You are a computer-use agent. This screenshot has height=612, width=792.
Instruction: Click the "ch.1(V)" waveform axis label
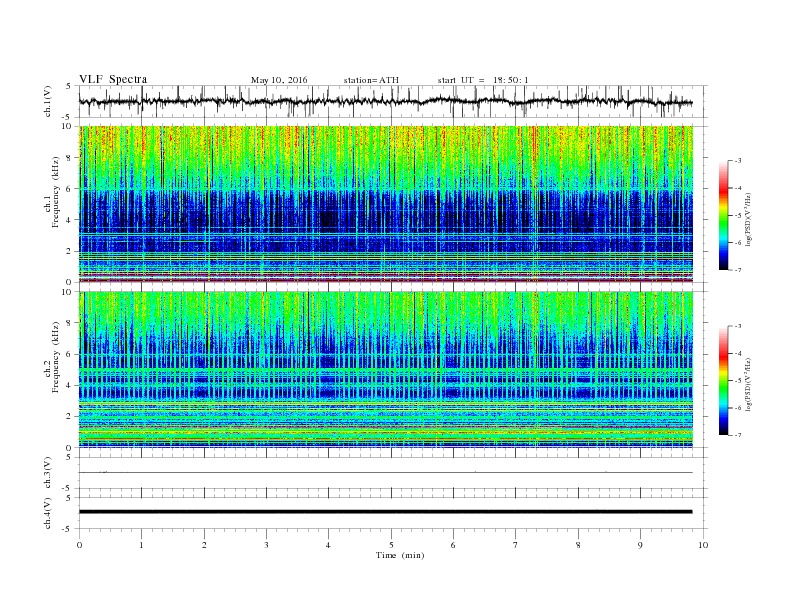[48, 101]
